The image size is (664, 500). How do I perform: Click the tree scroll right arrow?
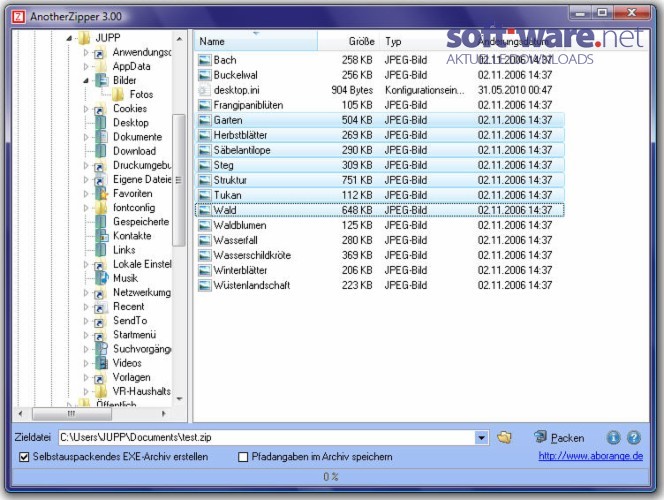pos(164,414)
